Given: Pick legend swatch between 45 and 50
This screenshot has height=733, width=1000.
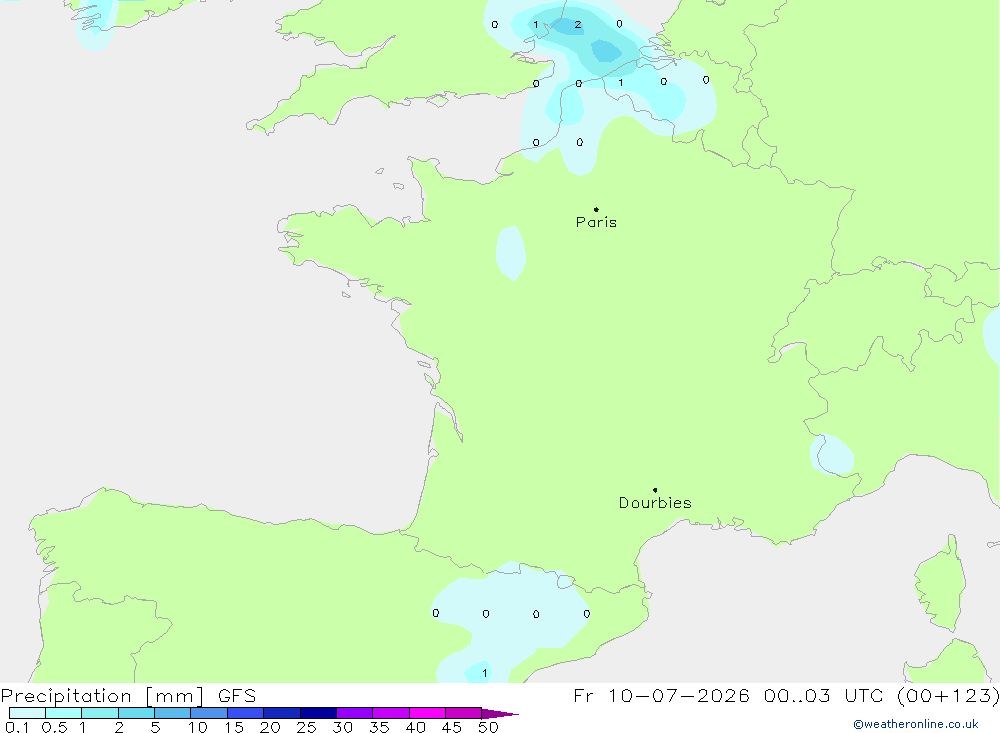Looking at the screenshot, I should click(464, 713).
